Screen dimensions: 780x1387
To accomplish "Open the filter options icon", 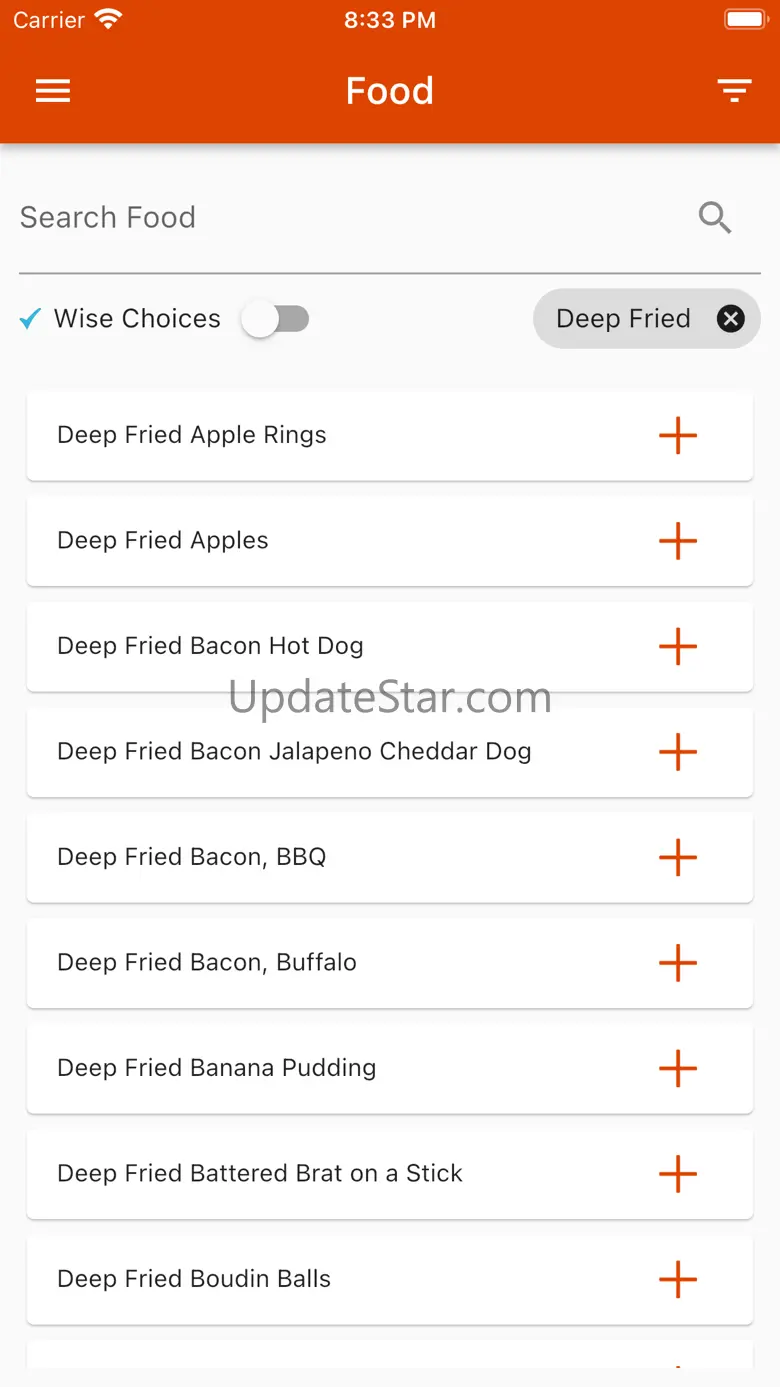I will (x=734, y=91).
